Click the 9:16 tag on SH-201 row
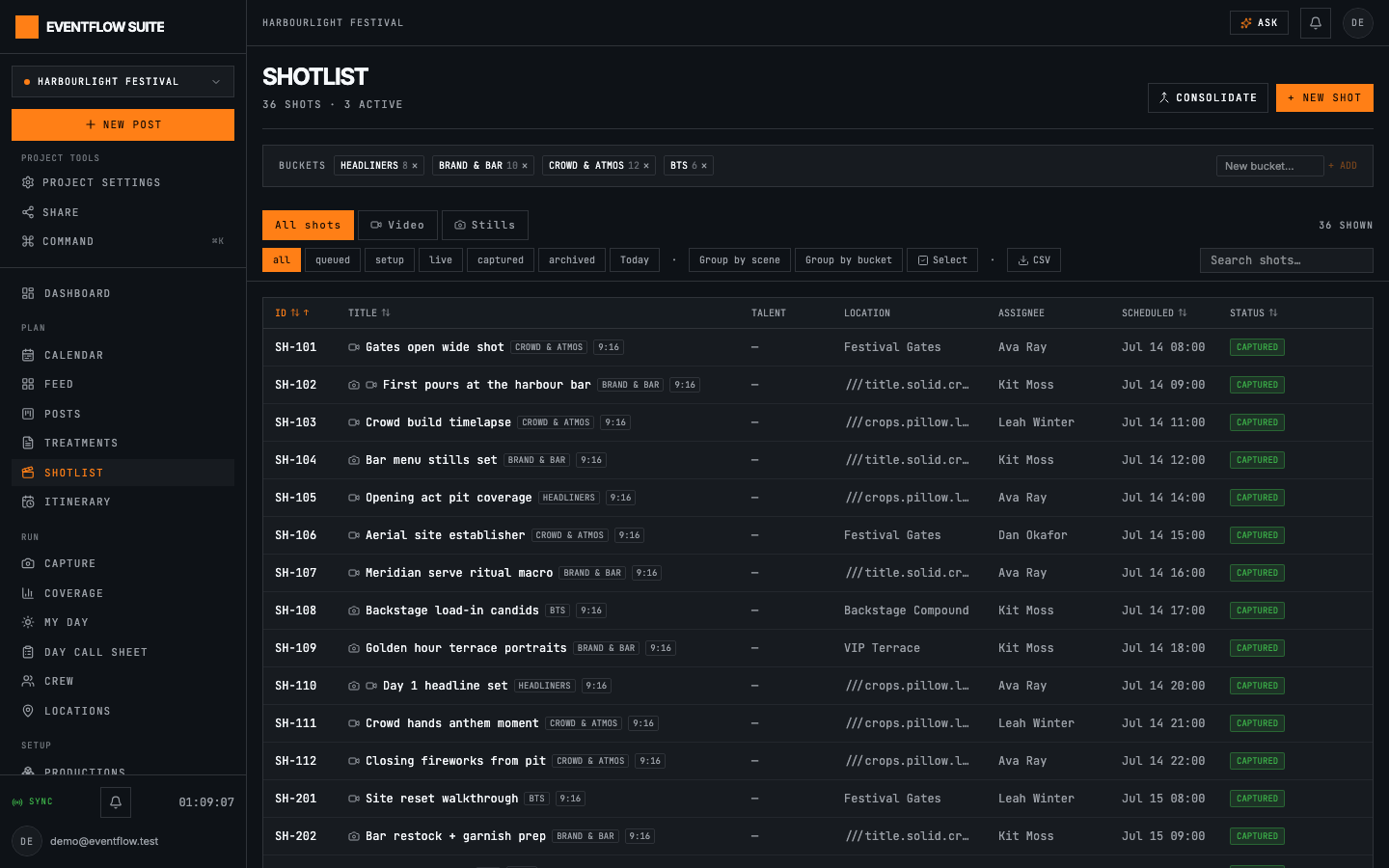Viewport: 1389px width, 868px height. click(x=570, y=799)
